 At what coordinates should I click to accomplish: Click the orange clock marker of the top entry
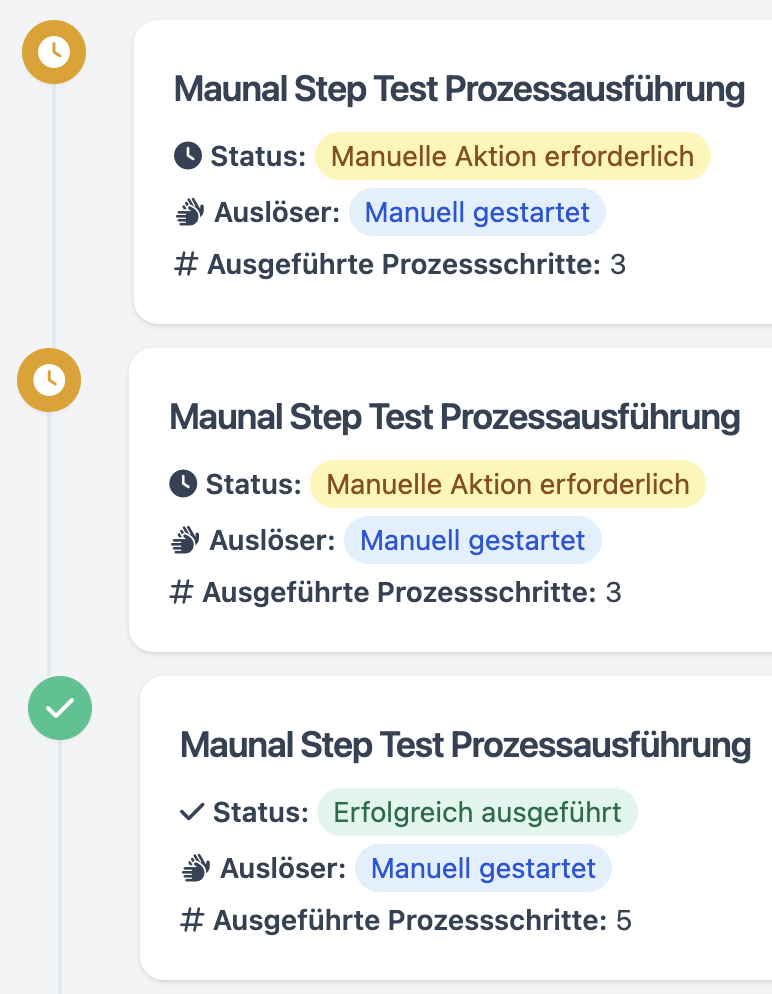pos(54,52)
